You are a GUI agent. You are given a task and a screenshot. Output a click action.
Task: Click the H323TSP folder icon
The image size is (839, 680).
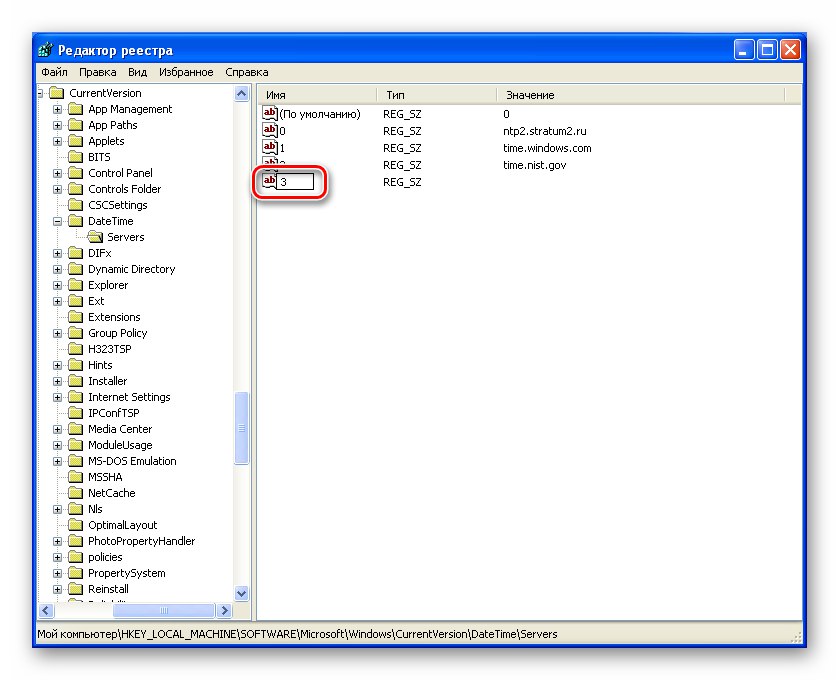click(x=75, y=349)
